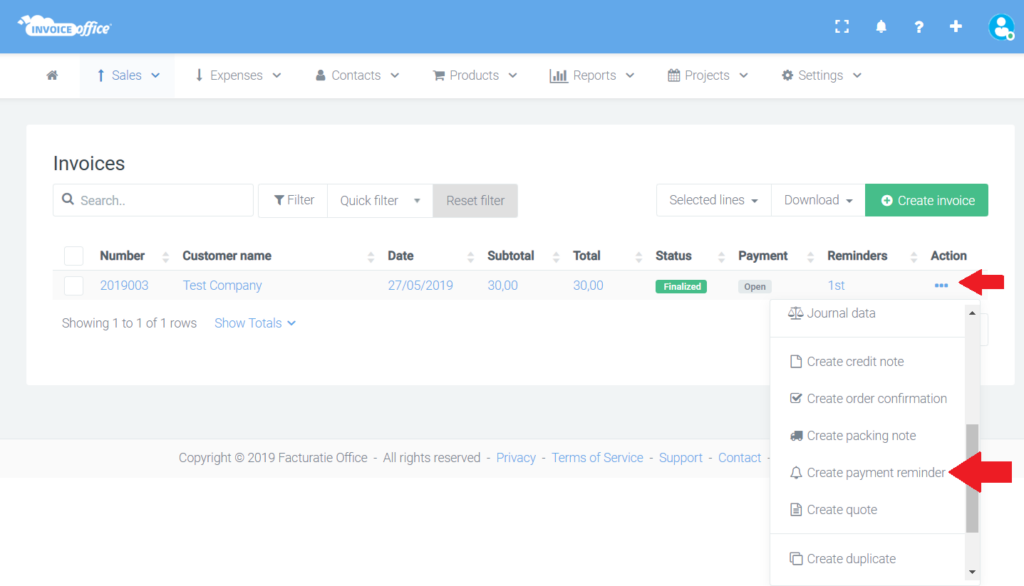The image size is (1024, 586).
Task: Go to the home icon
Action: click(52, 75)
